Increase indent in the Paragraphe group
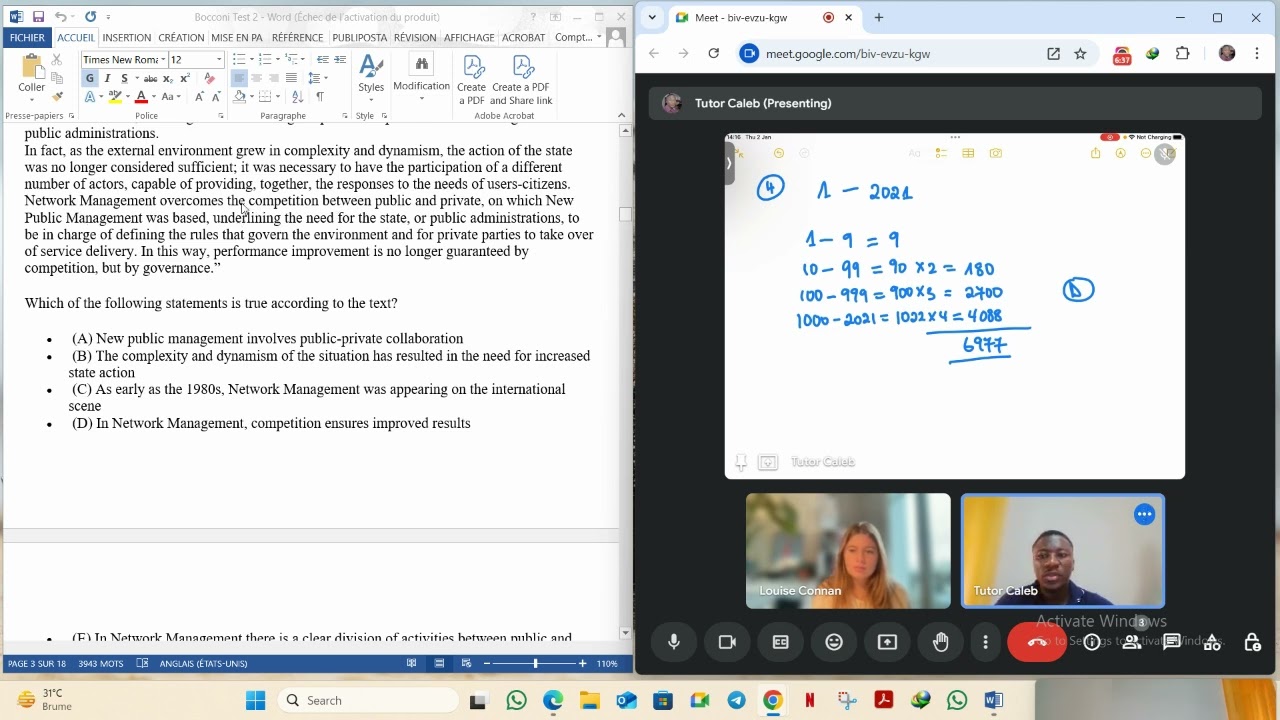 [x=340, y=60]
